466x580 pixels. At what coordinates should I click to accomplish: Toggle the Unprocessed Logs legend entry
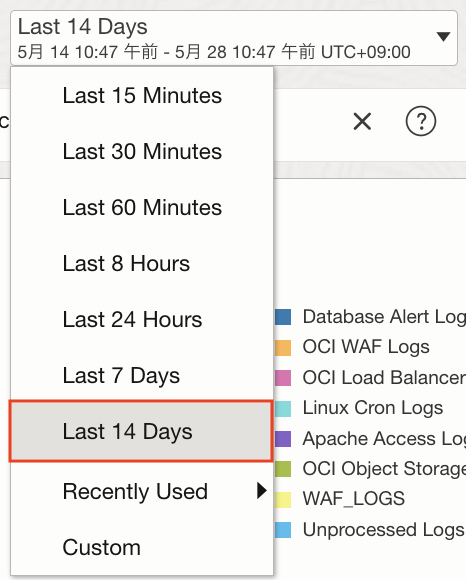[371, 530]
